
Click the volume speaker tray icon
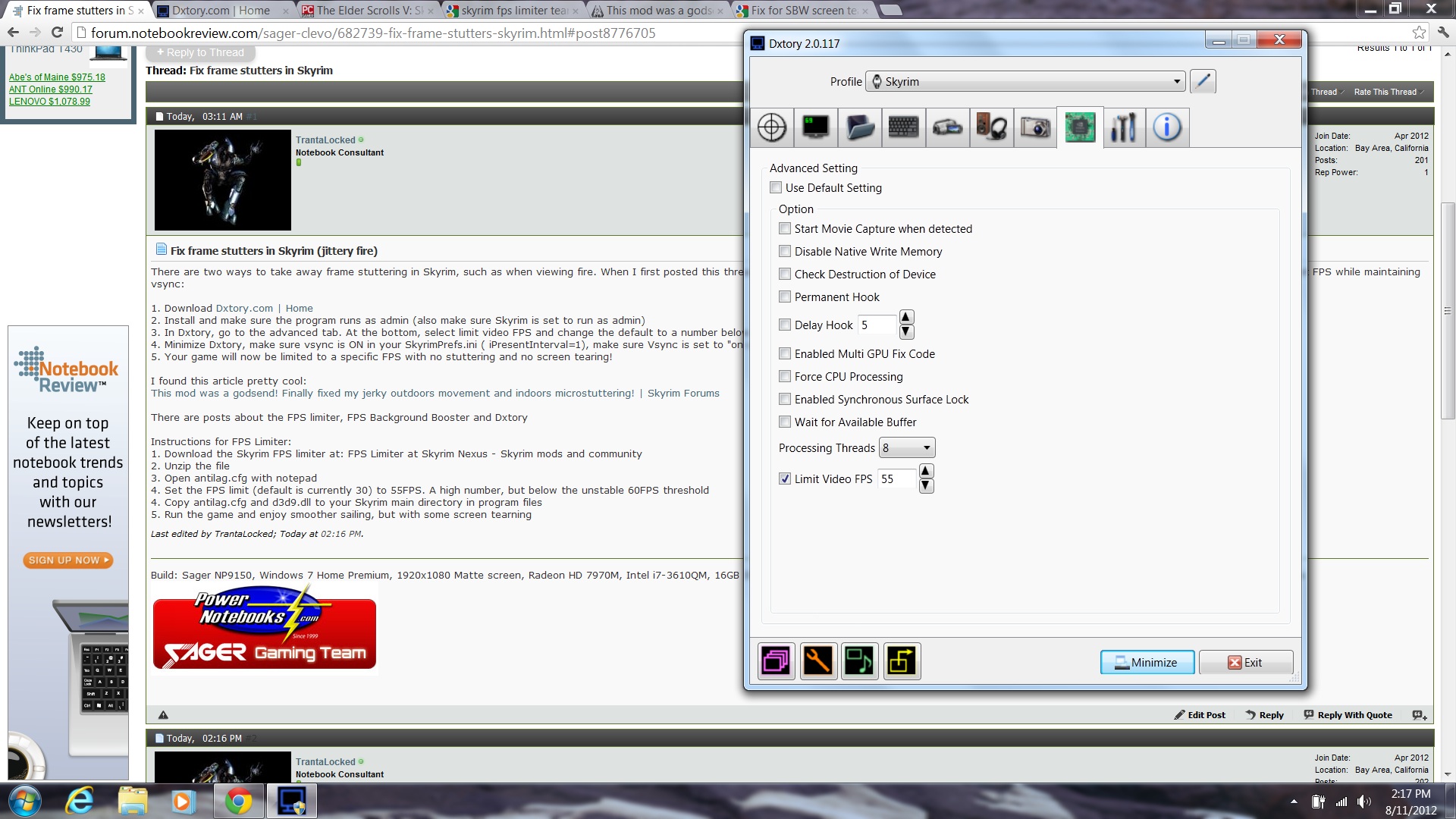pyautogui.click(x=1364, y=802)
